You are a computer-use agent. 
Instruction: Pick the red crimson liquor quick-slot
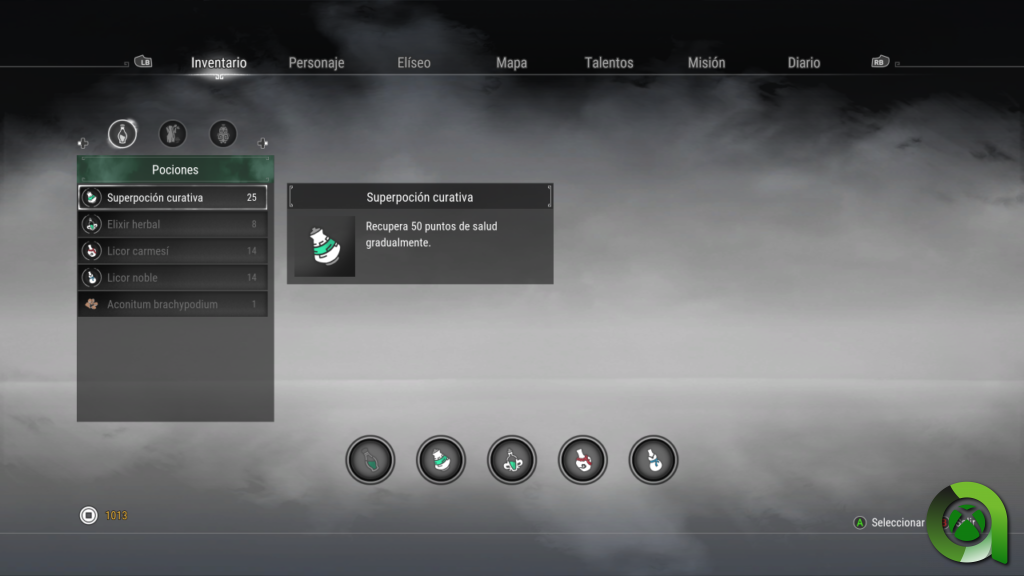pyautogui.click(x=583, y=460)
